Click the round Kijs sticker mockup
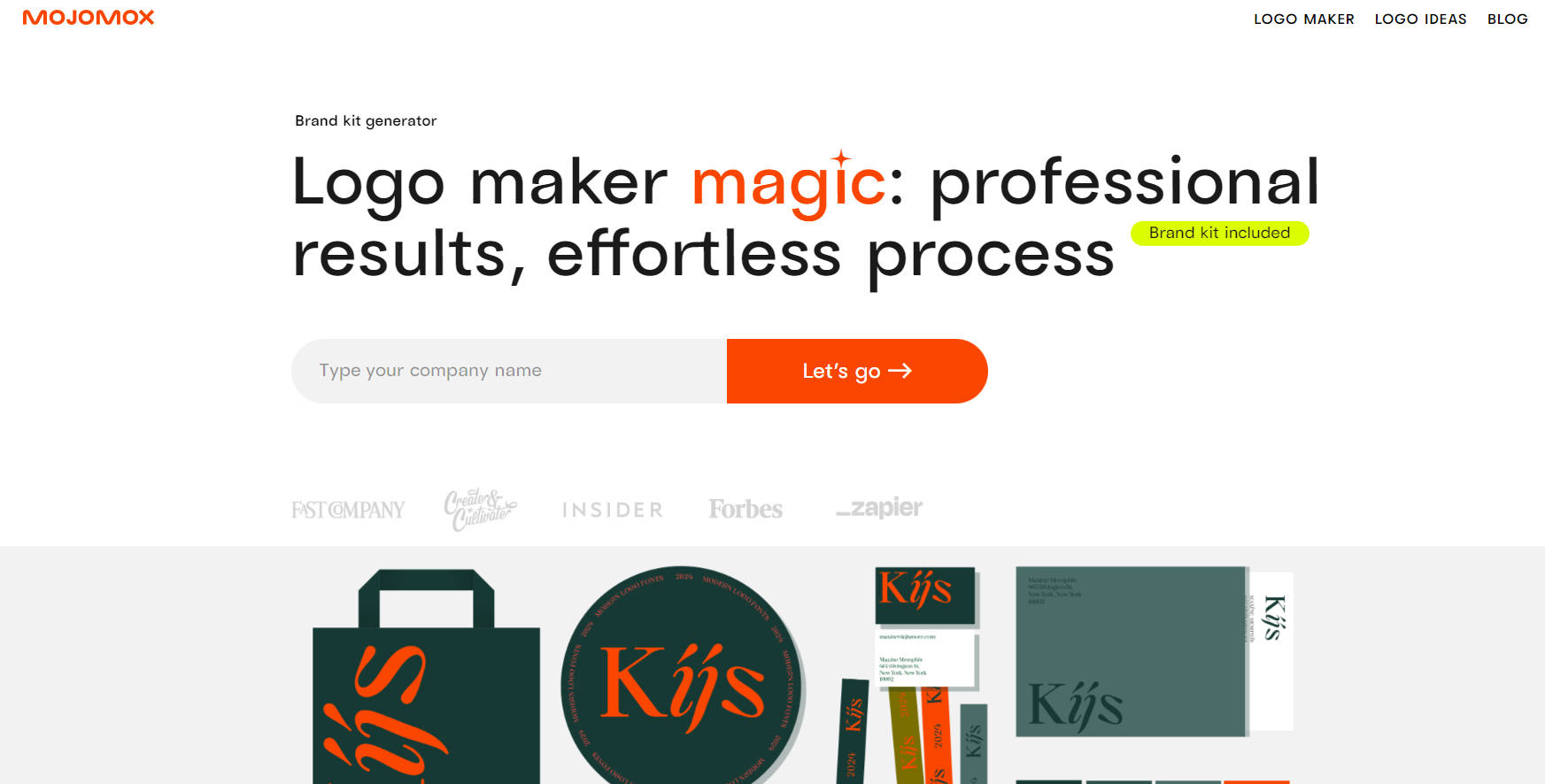Screen dimensions: 1545x784 point(683,675)
